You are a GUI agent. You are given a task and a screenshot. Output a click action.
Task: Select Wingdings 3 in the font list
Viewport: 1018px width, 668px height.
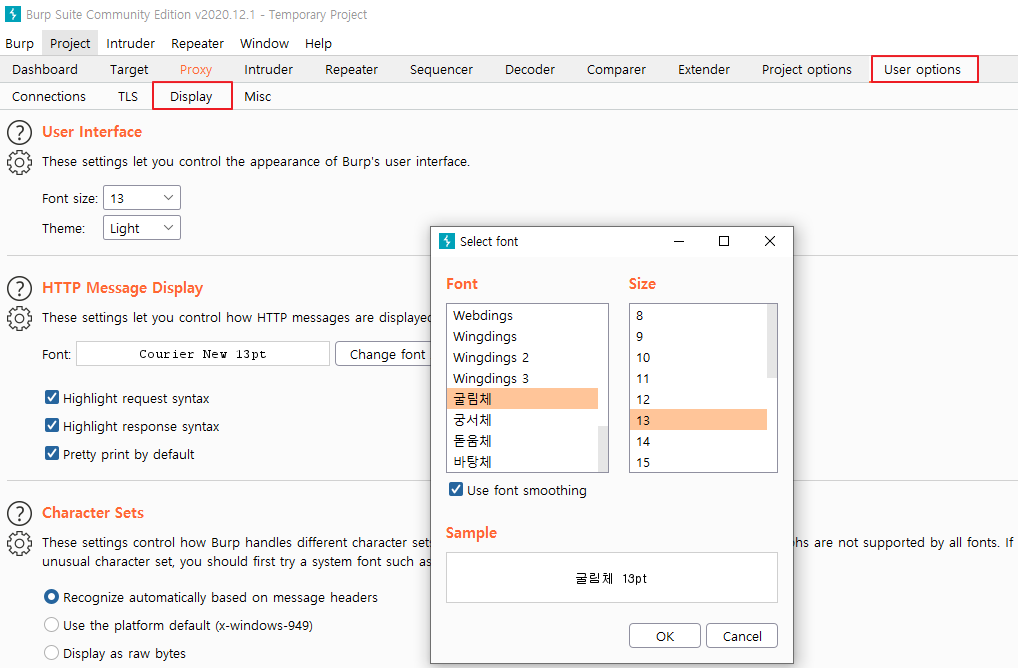[x=522, y=378]
